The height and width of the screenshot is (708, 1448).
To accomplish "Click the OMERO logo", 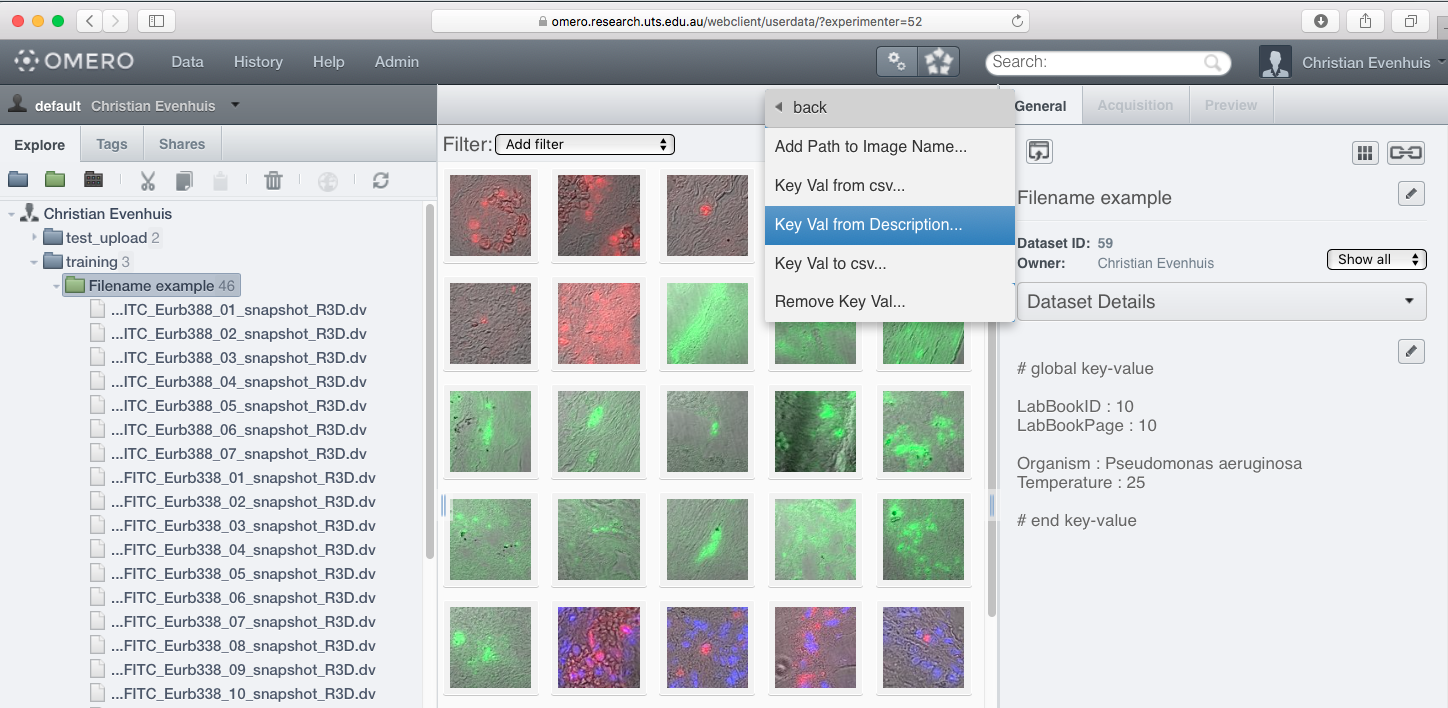I will tap(75, 61).
